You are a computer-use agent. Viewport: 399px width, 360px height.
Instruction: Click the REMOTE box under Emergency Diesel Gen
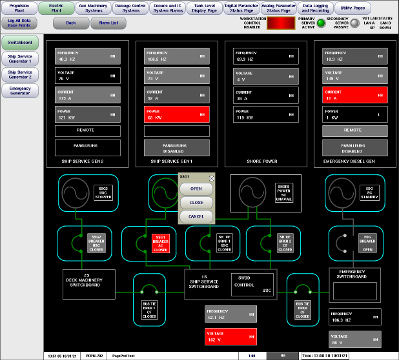[355, 131]
